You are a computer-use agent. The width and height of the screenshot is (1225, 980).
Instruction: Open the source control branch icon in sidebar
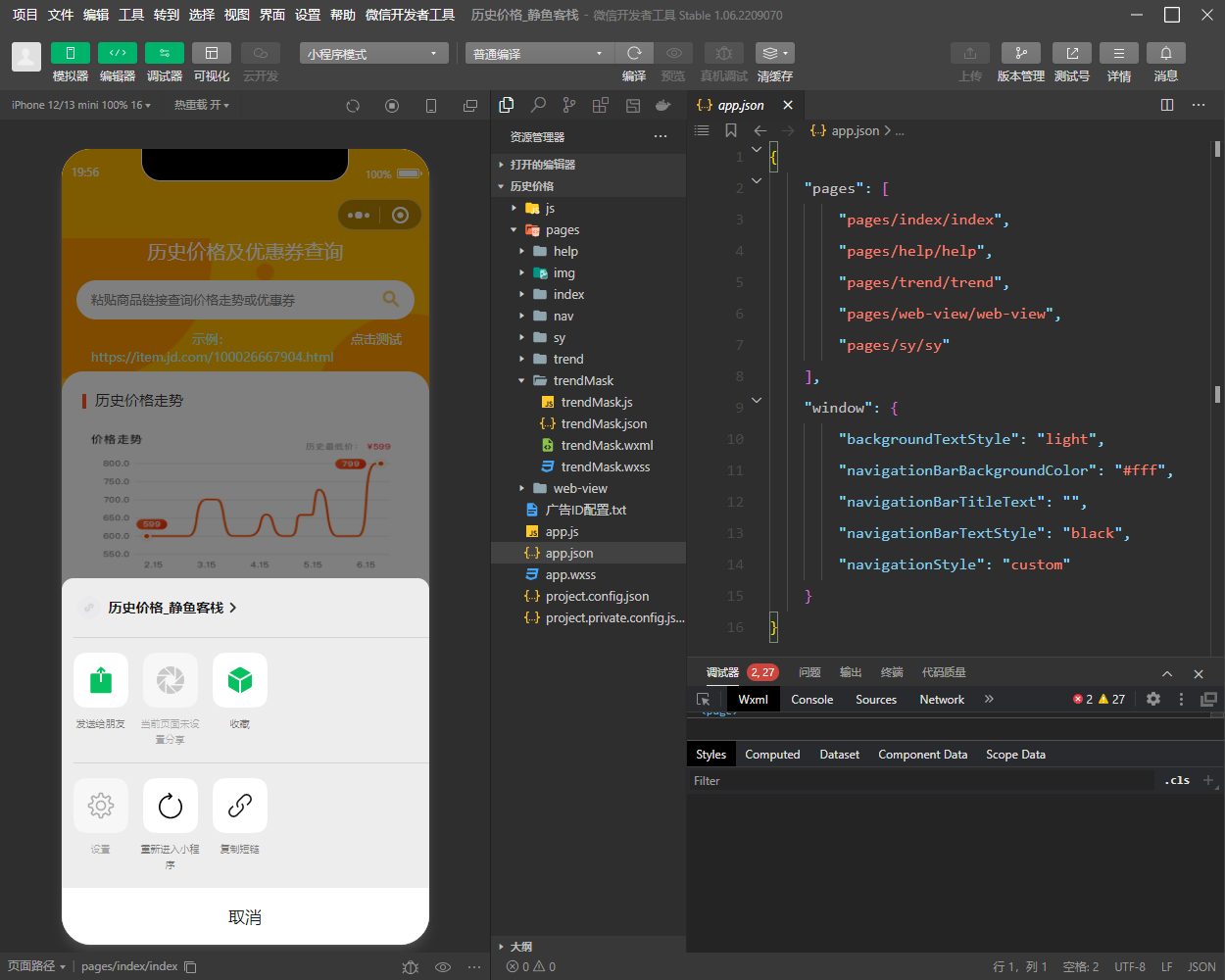click(x=569, y=105)
